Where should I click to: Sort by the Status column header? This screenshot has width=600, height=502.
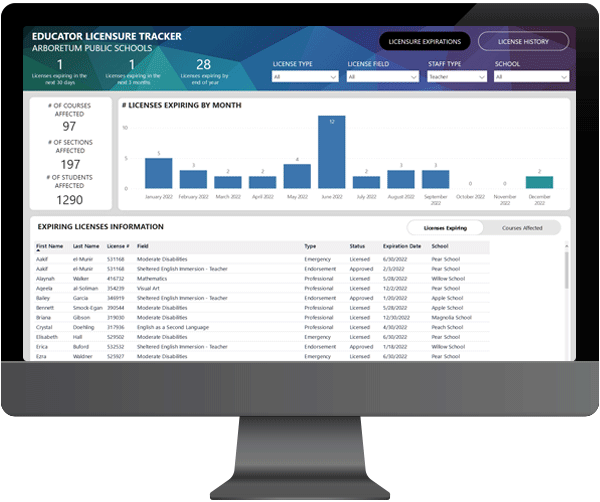[357, 246]
